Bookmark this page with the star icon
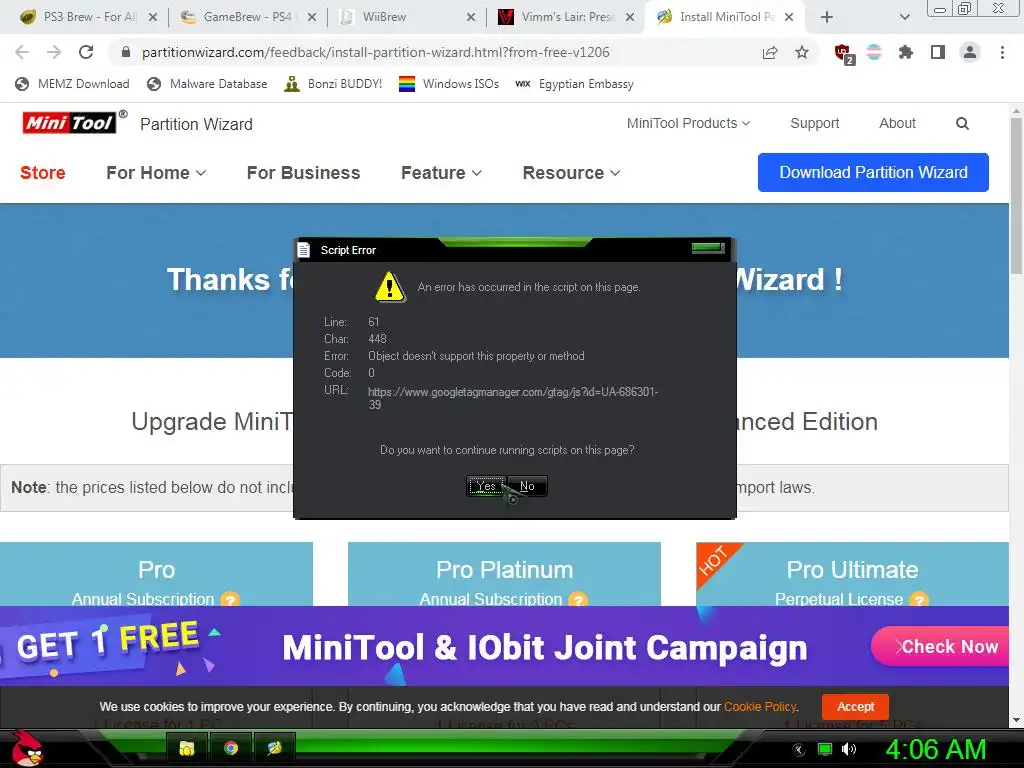1024x768 pixels. click(x=802, y=52)
